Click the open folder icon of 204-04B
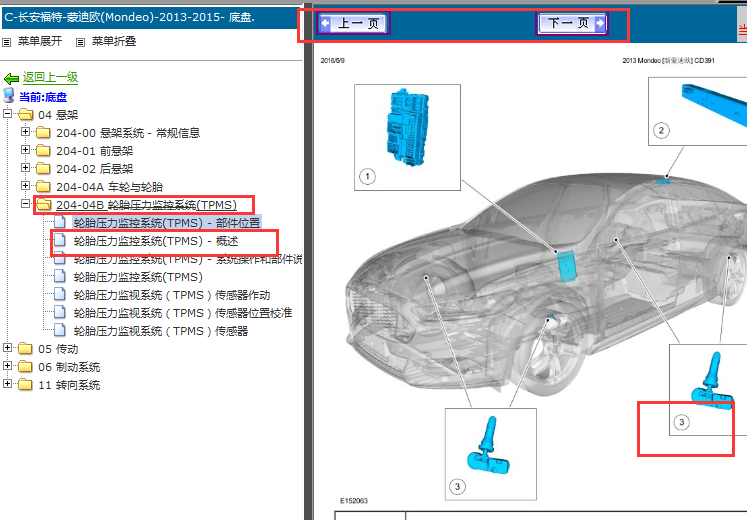Viewport: 747px width, 520px height. tap(43, 204)
